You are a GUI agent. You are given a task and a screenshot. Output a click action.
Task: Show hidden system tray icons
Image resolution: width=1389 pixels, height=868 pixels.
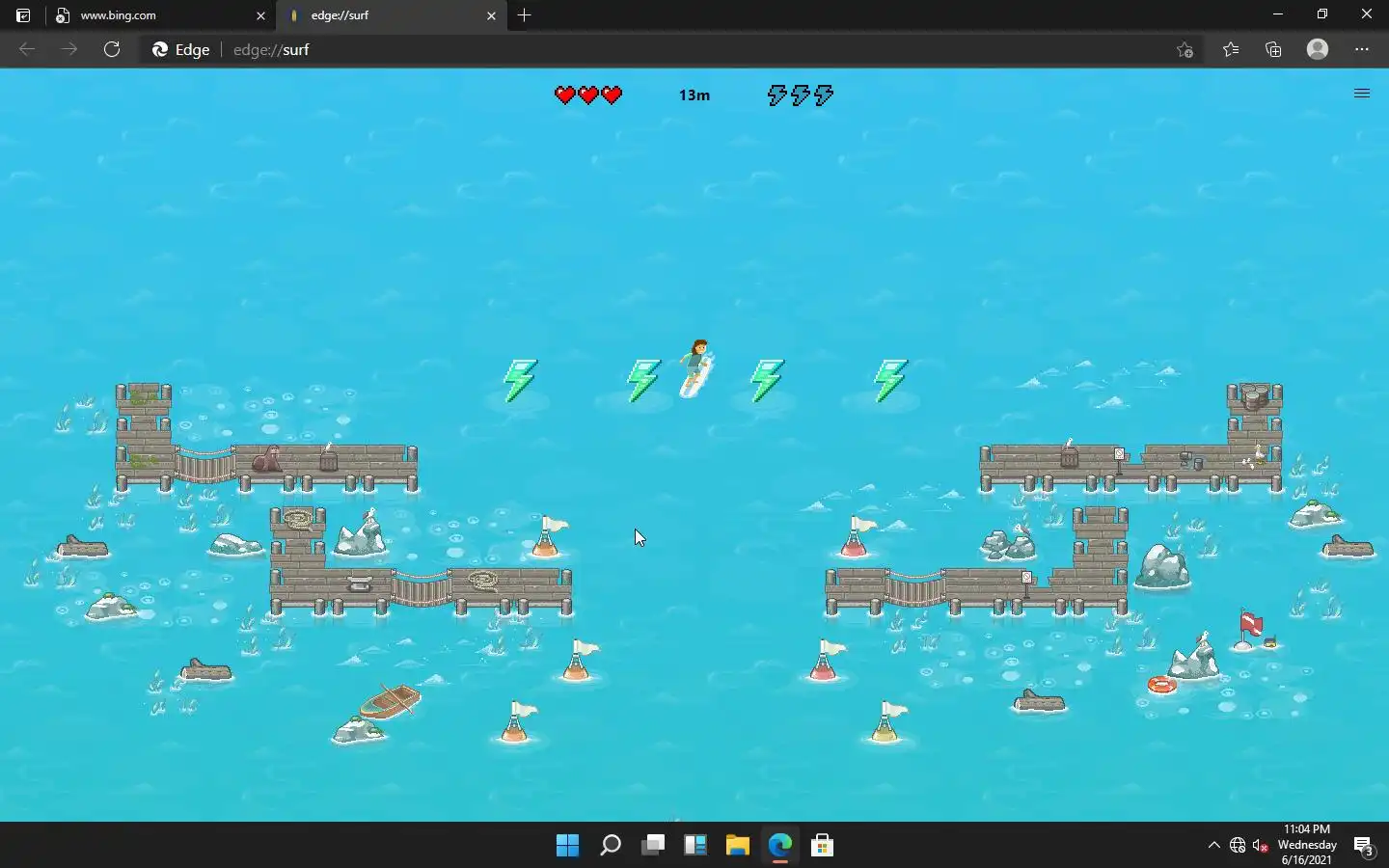click(x=1213, y=846)
